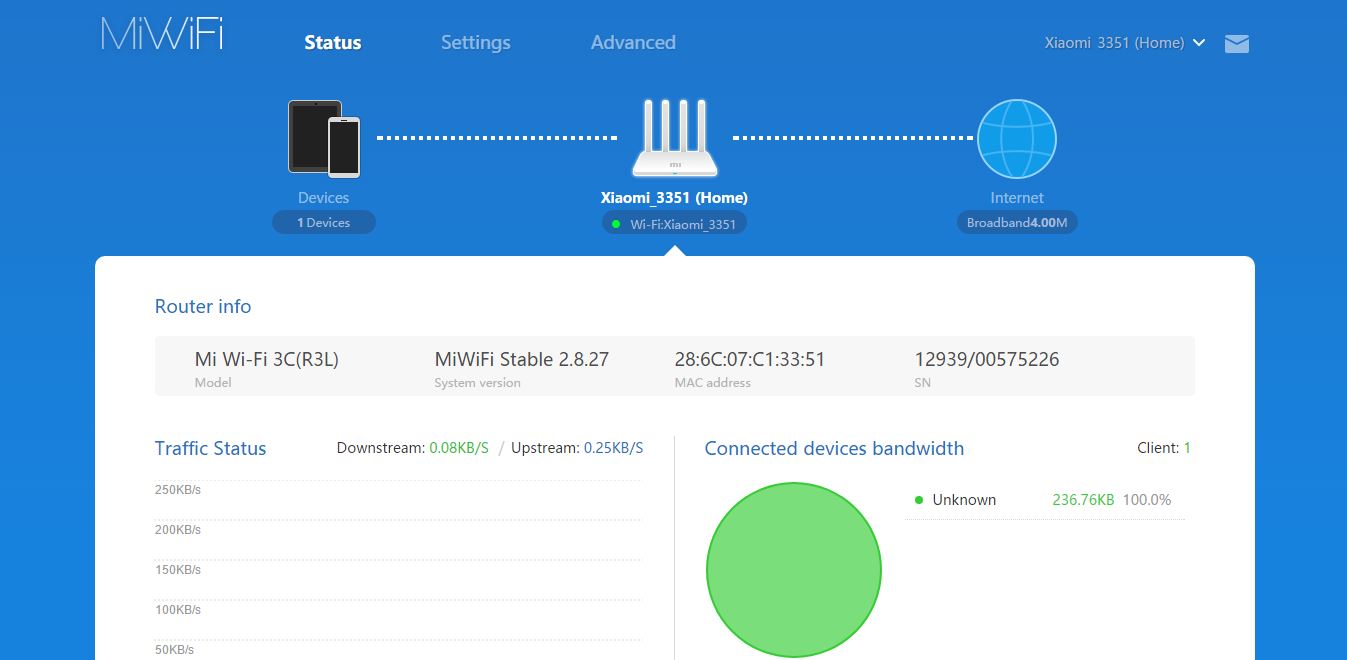Click the green dot beside Unknown
Image resolution: width=1347 pixels, height=660 pixels.
coord(918,500)
